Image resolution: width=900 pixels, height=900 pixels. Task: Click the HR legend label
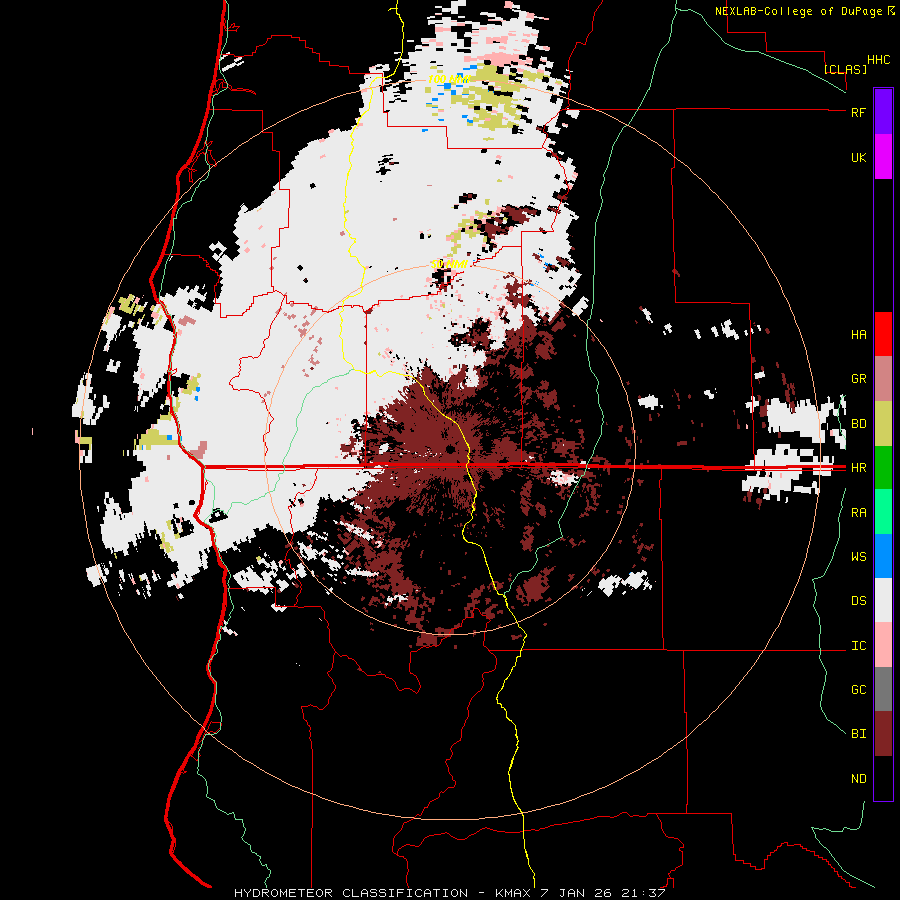tap(858, 468)
